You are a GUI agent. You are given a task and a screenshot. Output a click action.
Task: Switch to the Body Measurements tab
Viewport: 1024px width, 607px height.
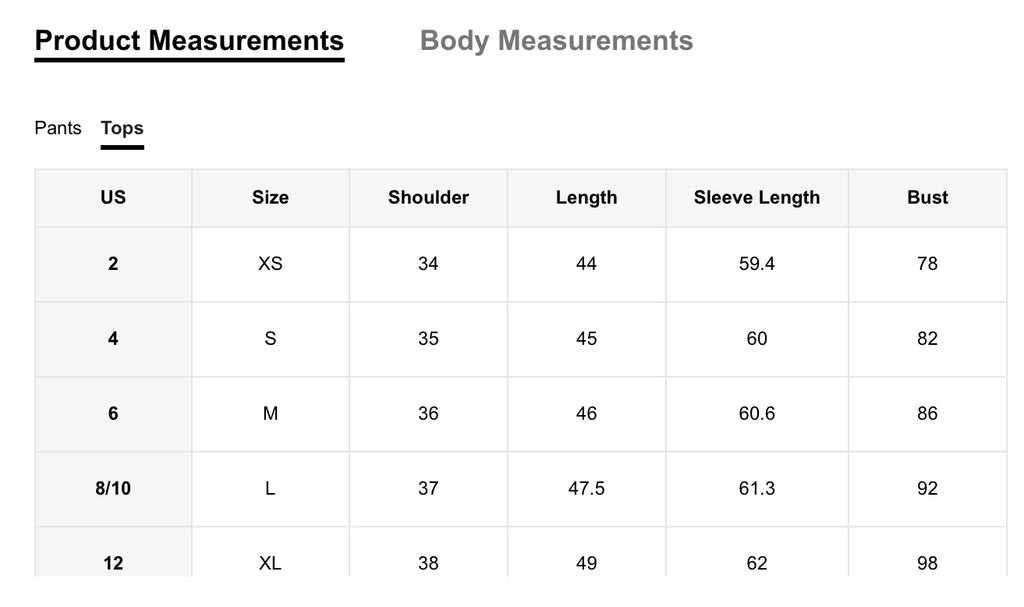pos(556,41)
